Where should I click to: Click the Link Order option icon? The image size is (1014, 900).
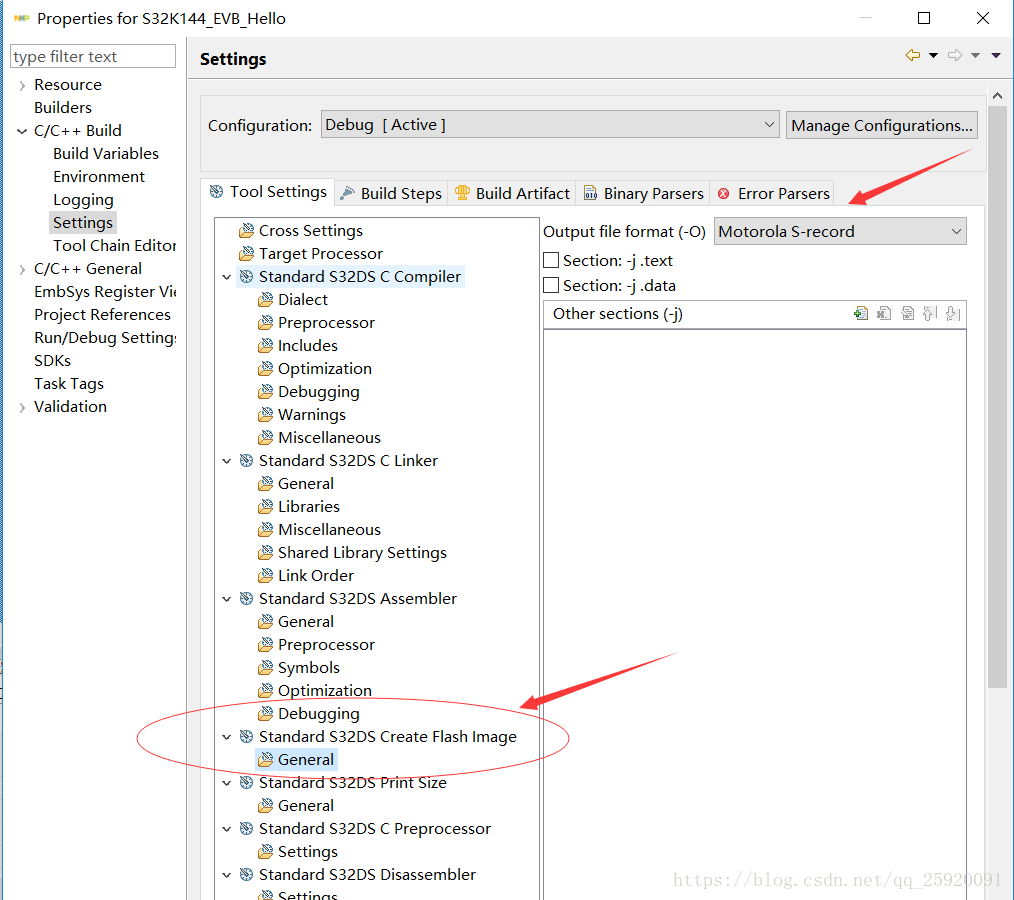265,575
